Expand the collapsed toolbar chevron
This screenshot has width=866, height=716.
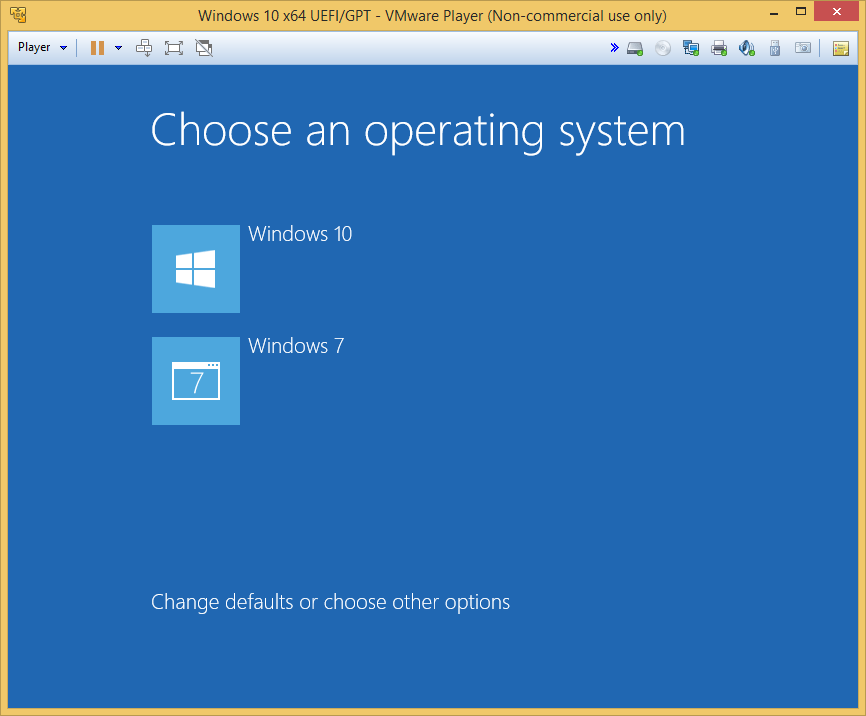pos(615,47)
